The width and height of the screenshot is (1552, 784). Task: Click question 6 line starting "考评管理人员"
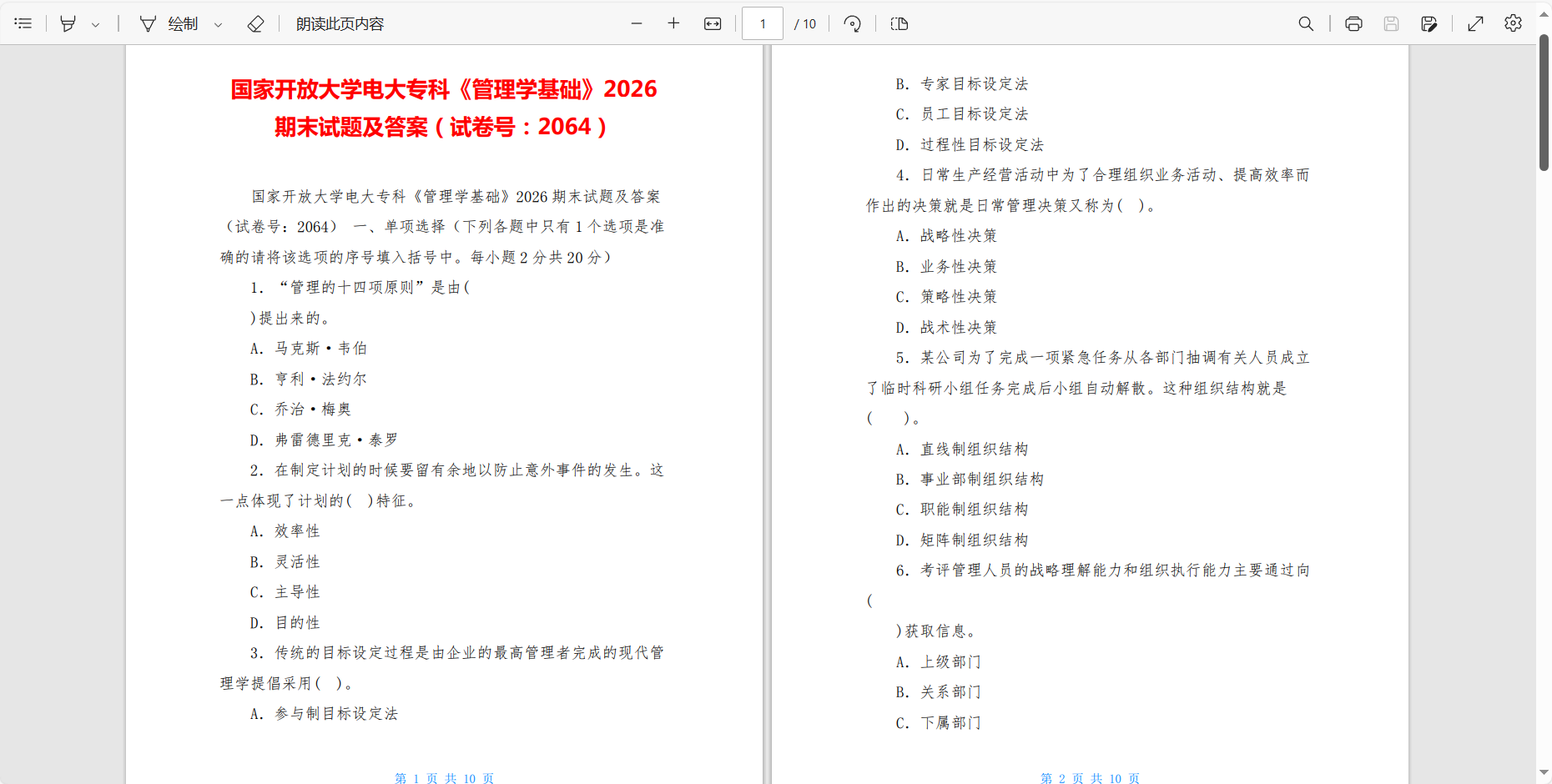pos(1102,570)
